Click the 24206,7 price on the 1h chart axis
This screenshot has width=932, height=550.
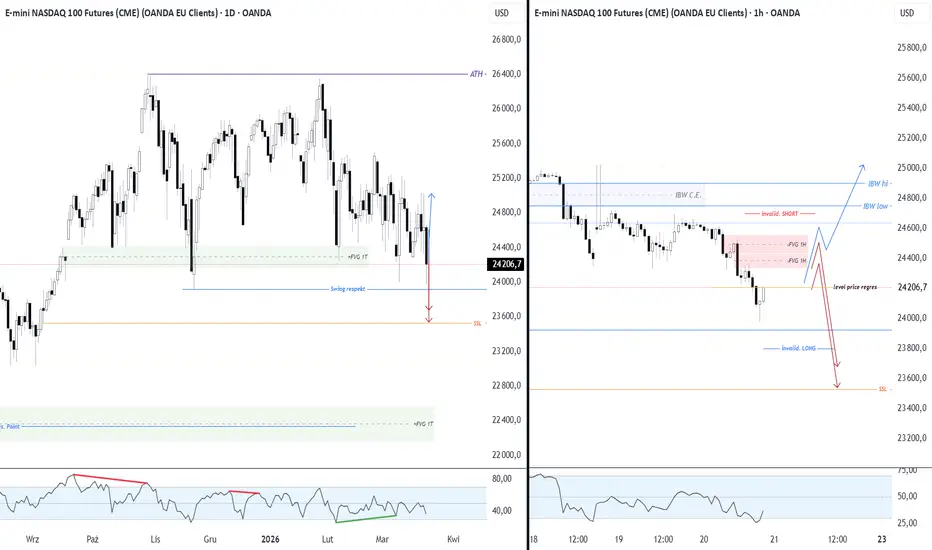point(911,287)
